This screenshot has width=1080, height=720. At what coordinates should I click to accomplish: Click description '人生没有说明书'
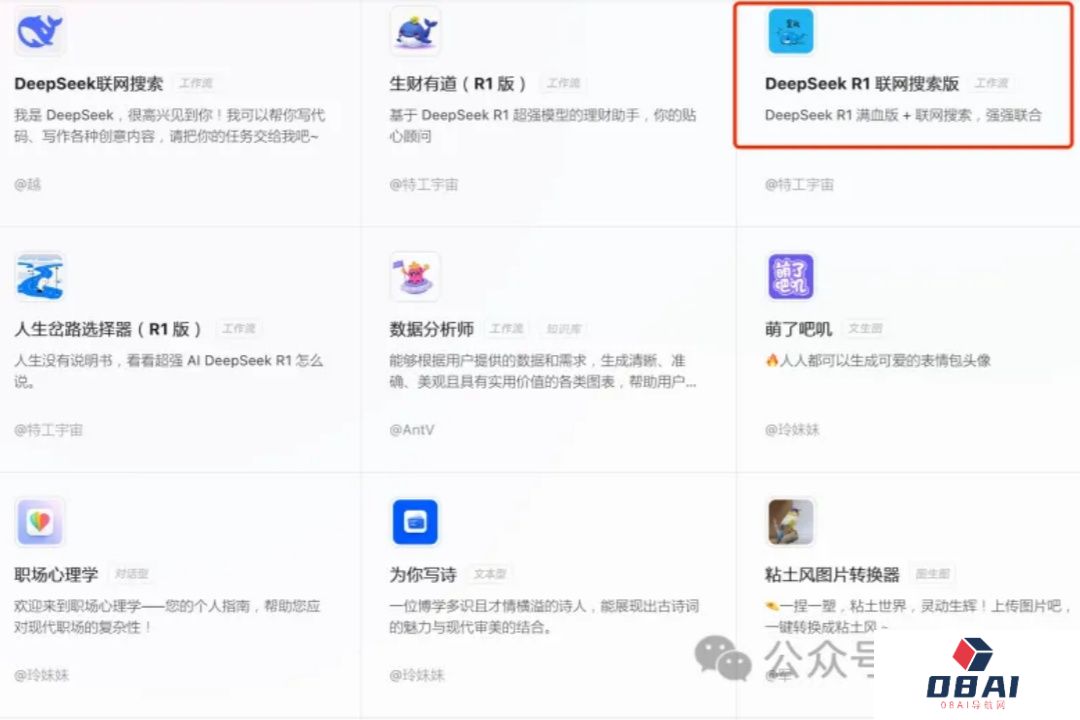pyautogui.click(x=169, y=371)
